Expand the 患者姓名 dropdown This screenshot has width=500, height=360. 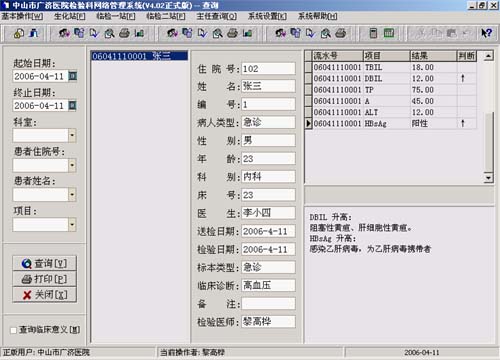click(x=72, y=195)
